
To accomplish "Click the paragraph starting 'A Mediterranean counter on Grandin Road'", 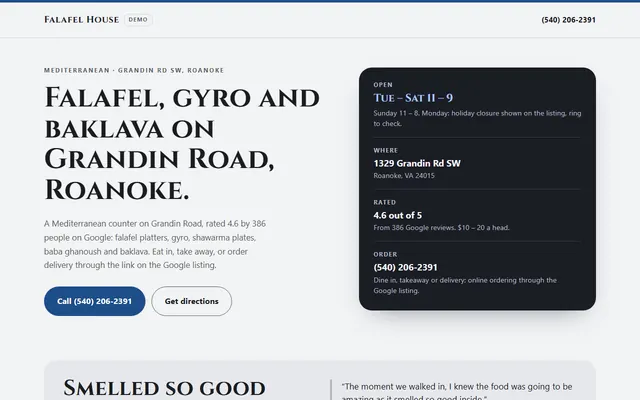I will click(x=155, y=244).
